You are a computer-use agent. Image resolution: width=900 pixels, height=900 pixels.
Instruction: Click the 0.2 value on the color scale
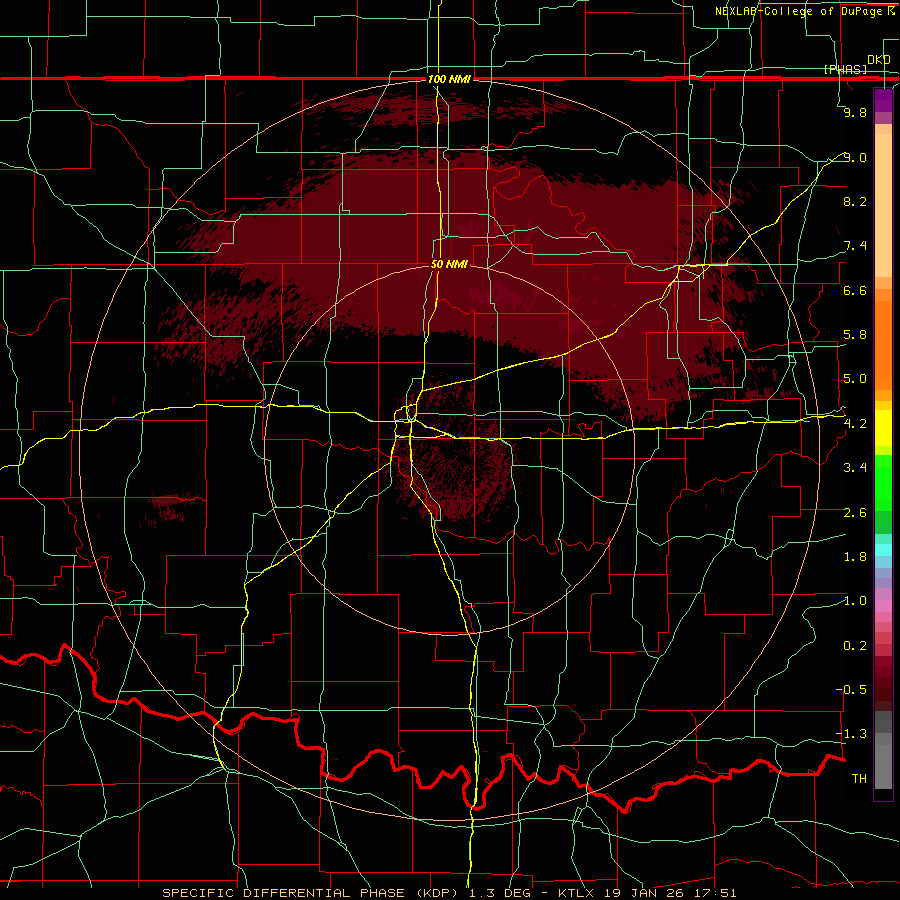click(855, 646)
